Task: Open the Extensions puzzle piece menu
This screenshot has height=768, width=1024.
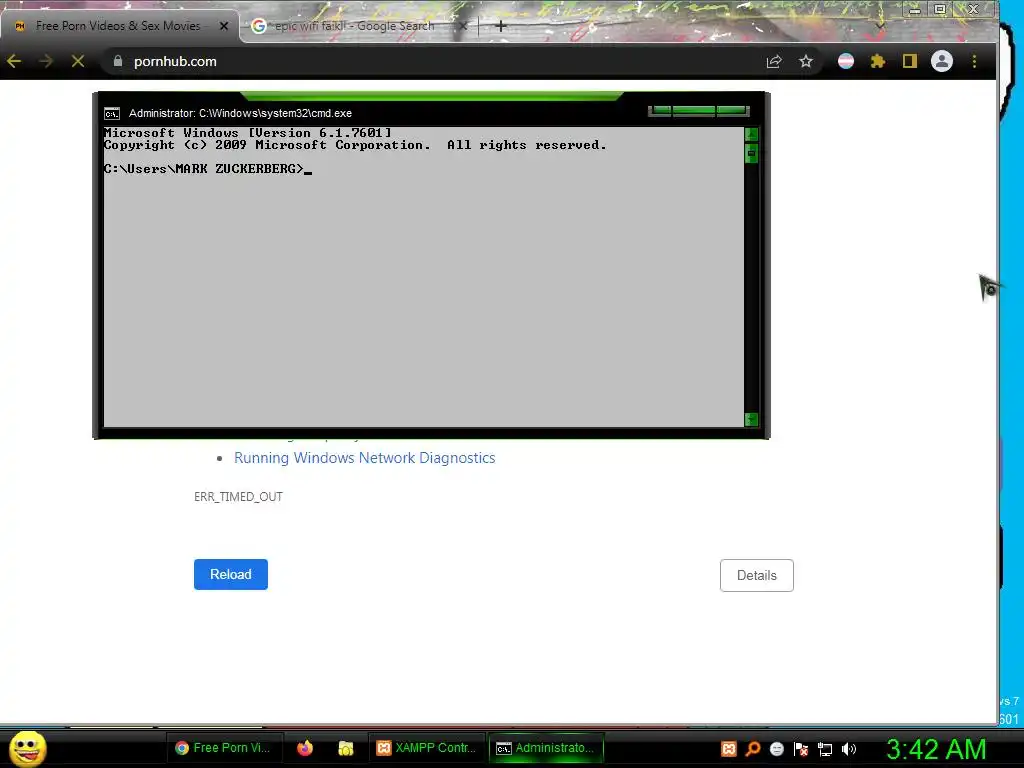Action: pos(878,61)
